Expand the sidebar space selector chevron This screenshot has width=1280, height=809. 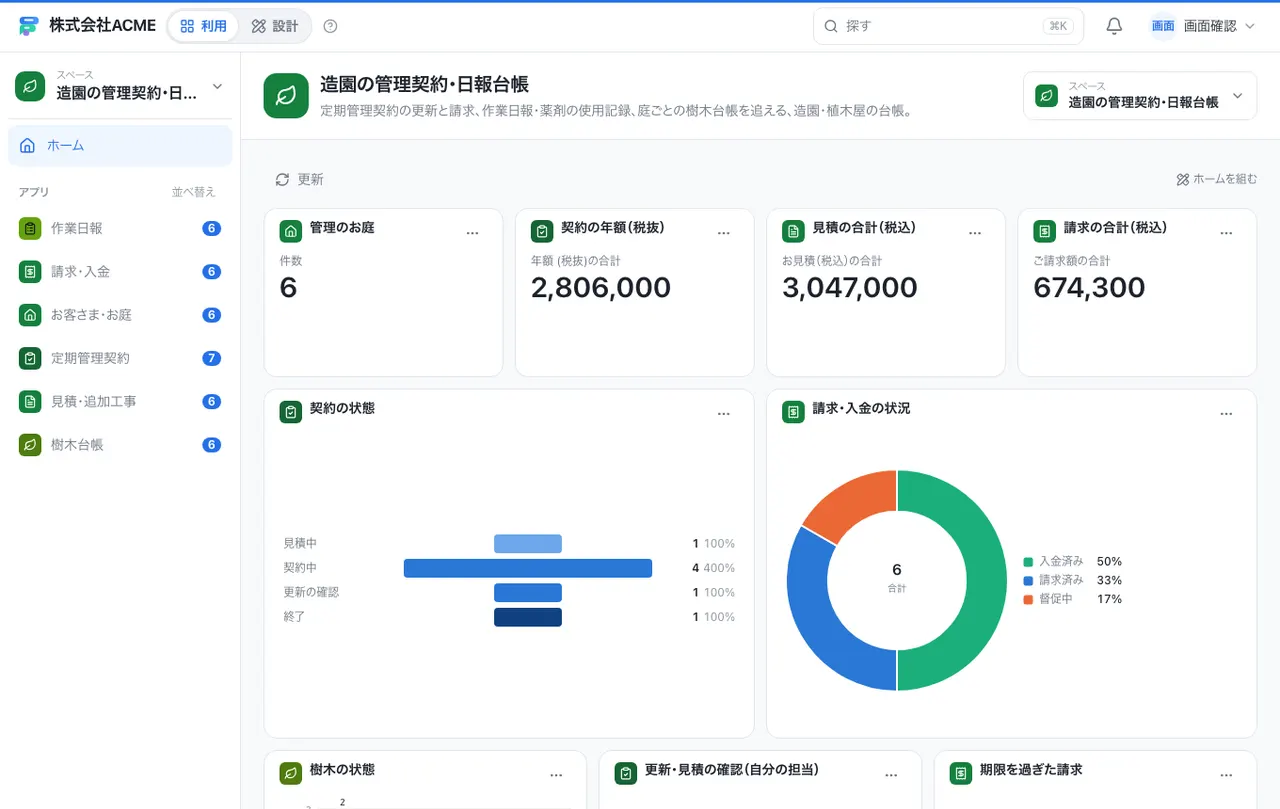(217, 87)
